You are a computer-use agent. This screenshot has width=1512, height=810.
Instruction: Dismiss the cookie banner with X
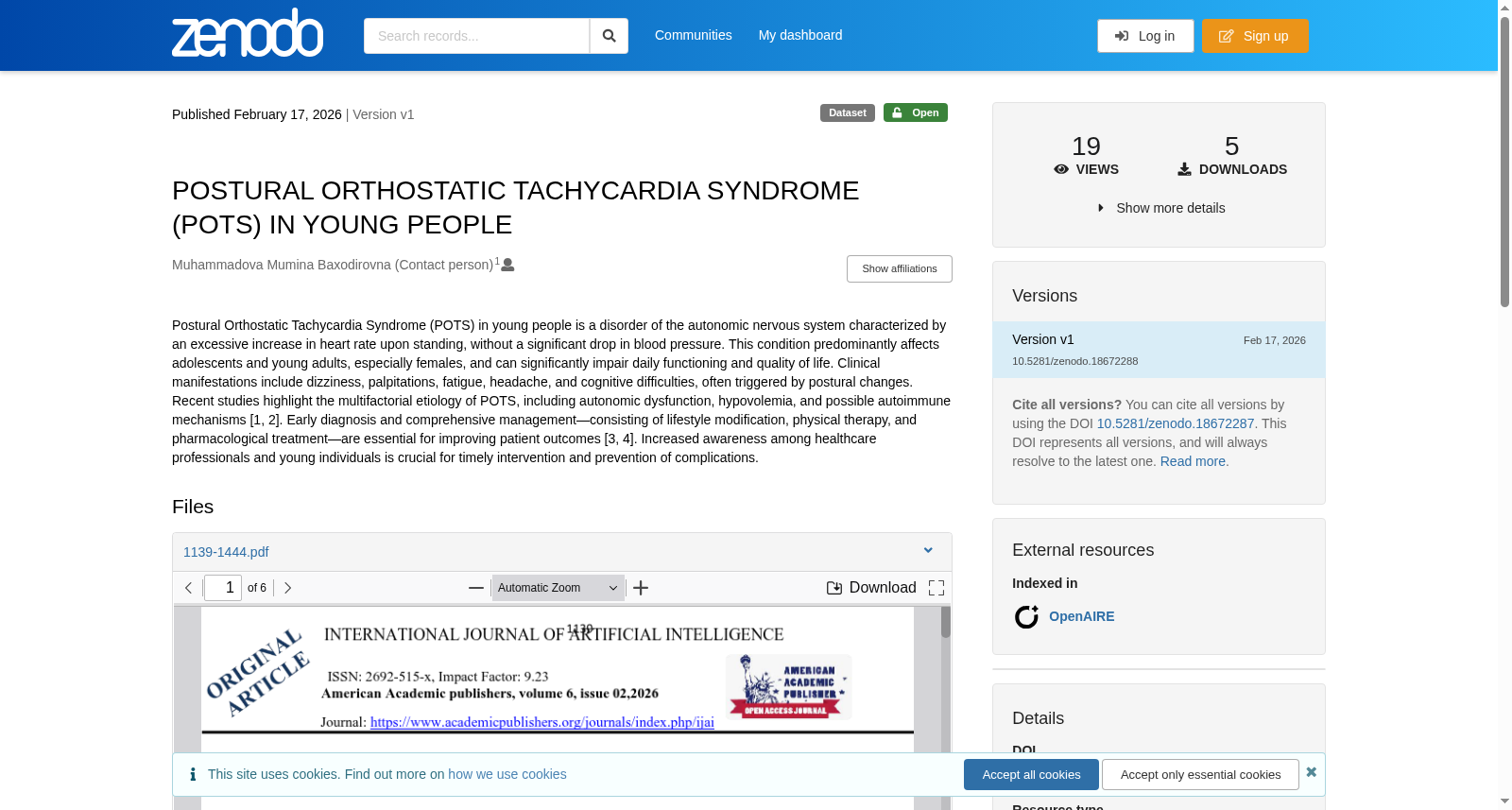coord(1312,772)
